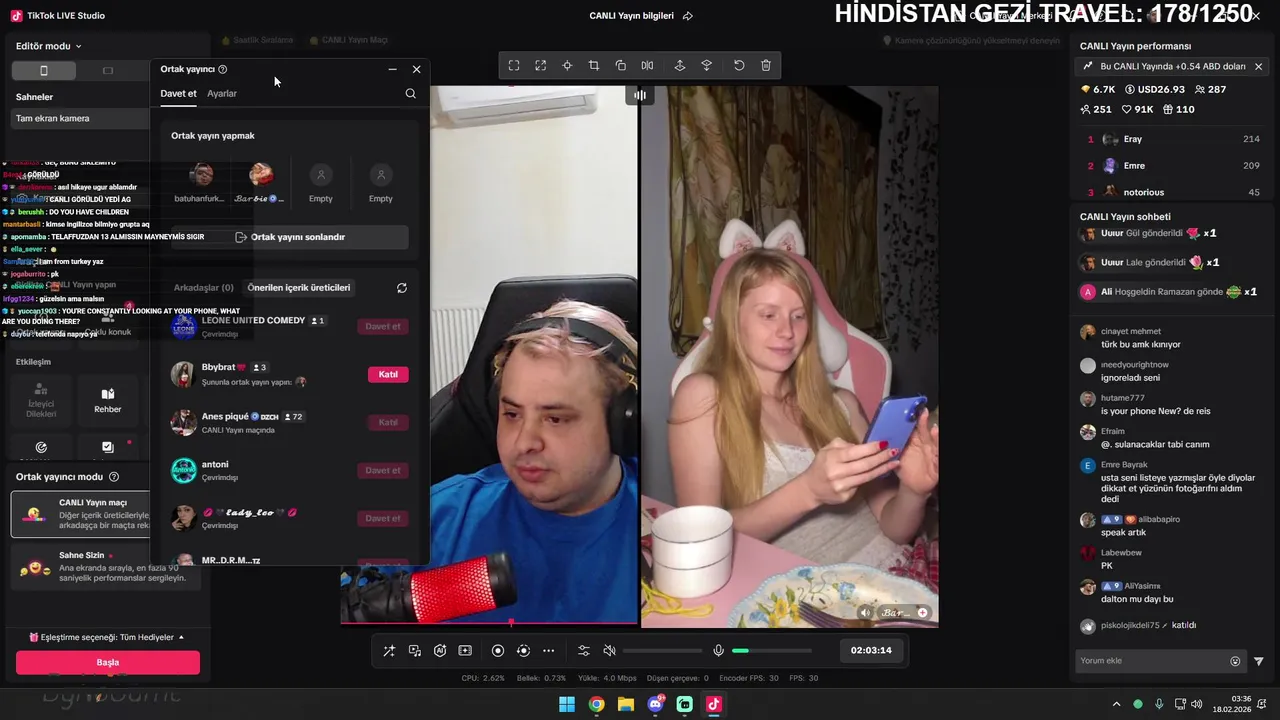Open the Rehber tile in Etkileşim
Image resolution: width=1280 pixels, height=720 pixels.
click(108, 399)
